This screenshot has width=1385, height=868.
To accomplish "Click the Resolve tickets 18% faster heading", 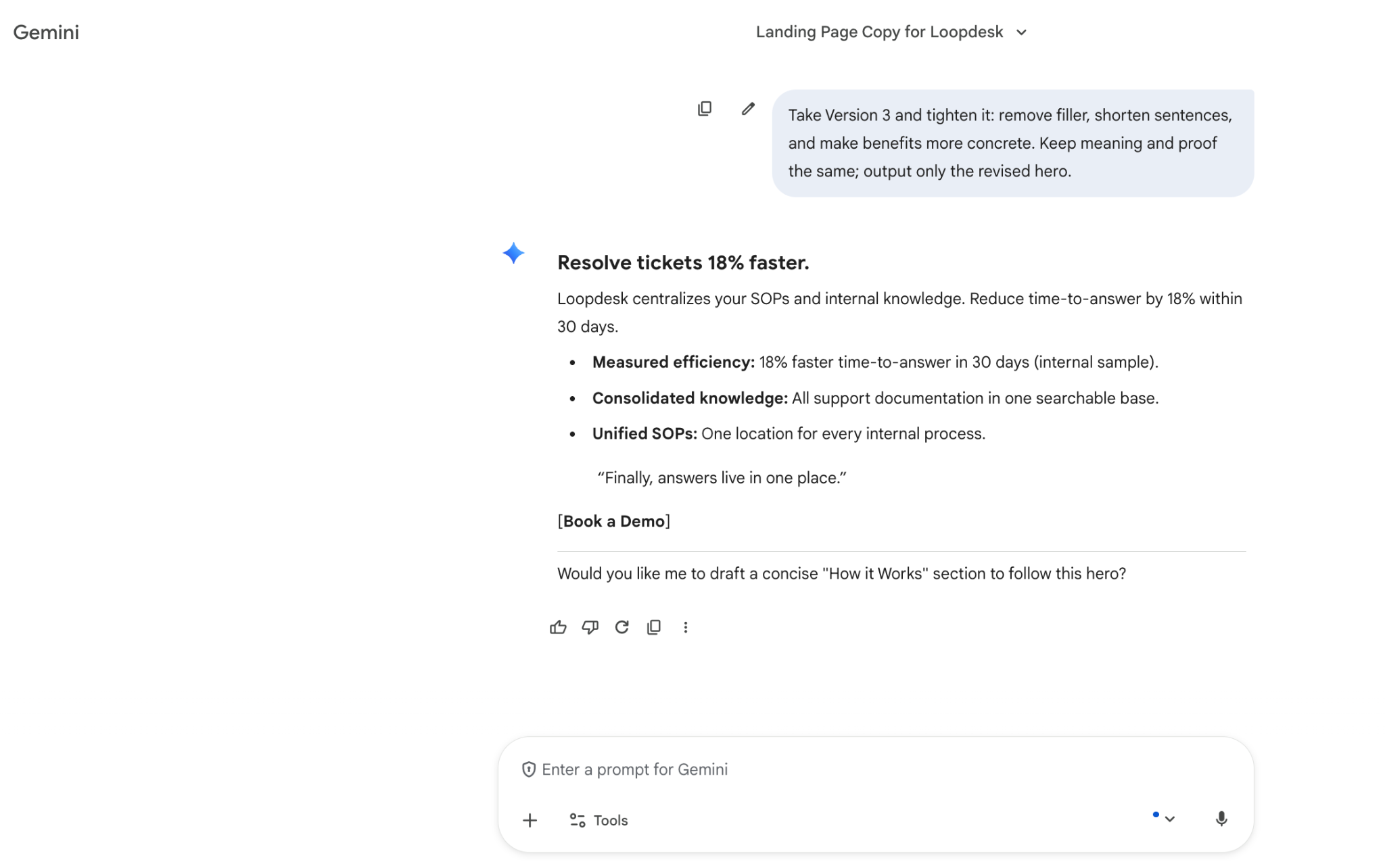I will (x=682, y=262).
